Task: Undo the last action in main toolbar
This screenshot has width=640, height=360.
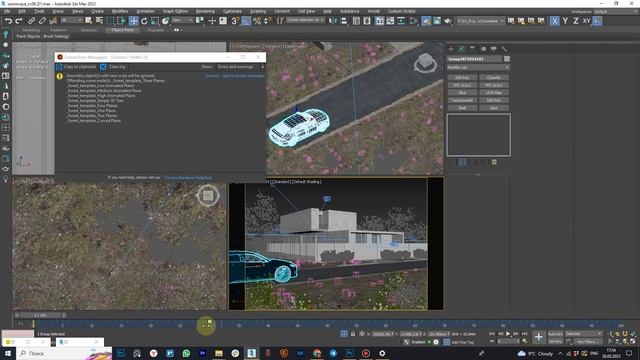Action: [x=8, y=21]
